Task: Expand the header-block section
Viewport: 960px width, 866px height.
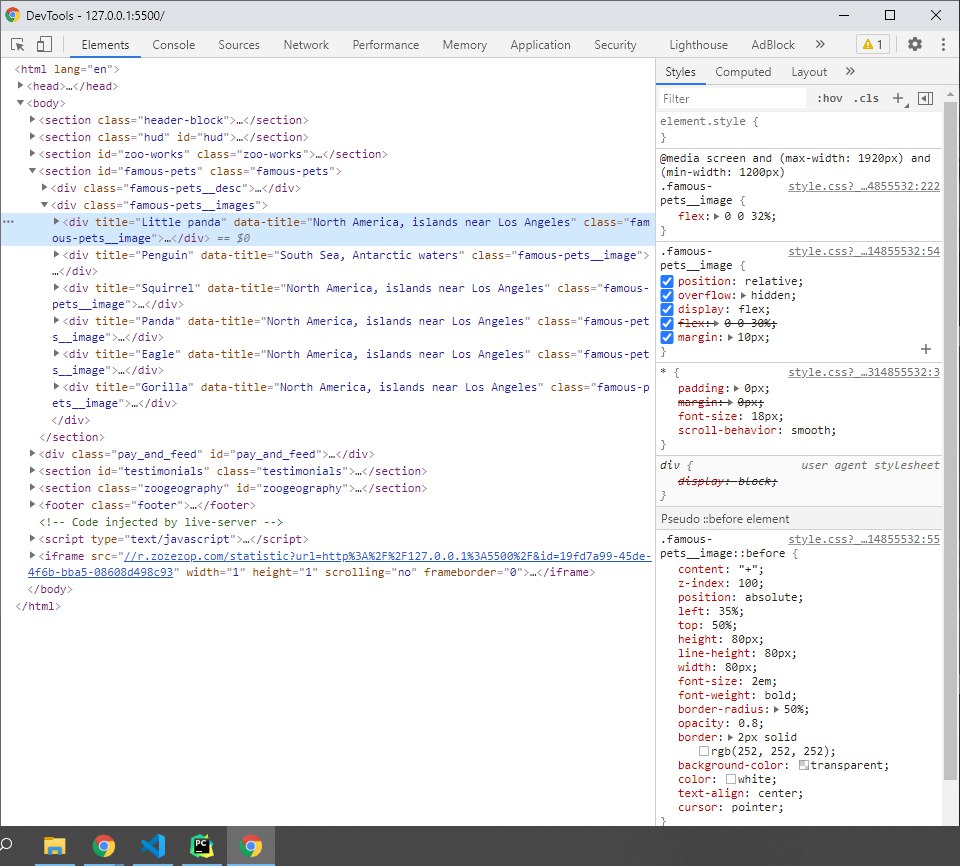Action: coord(32,120)
